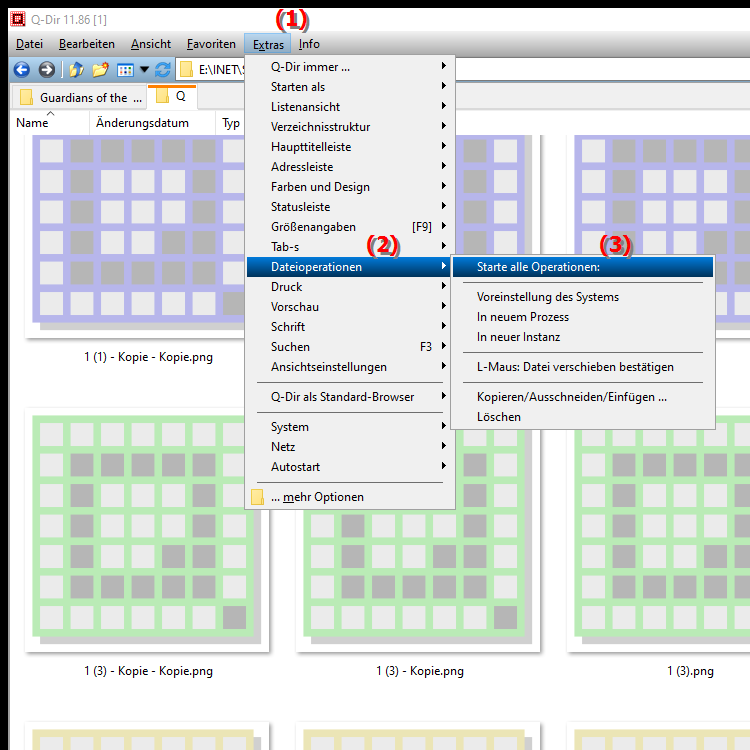
Task: Click folder icon beside '... mehr Optionen'
Action: tap(257, 497)
